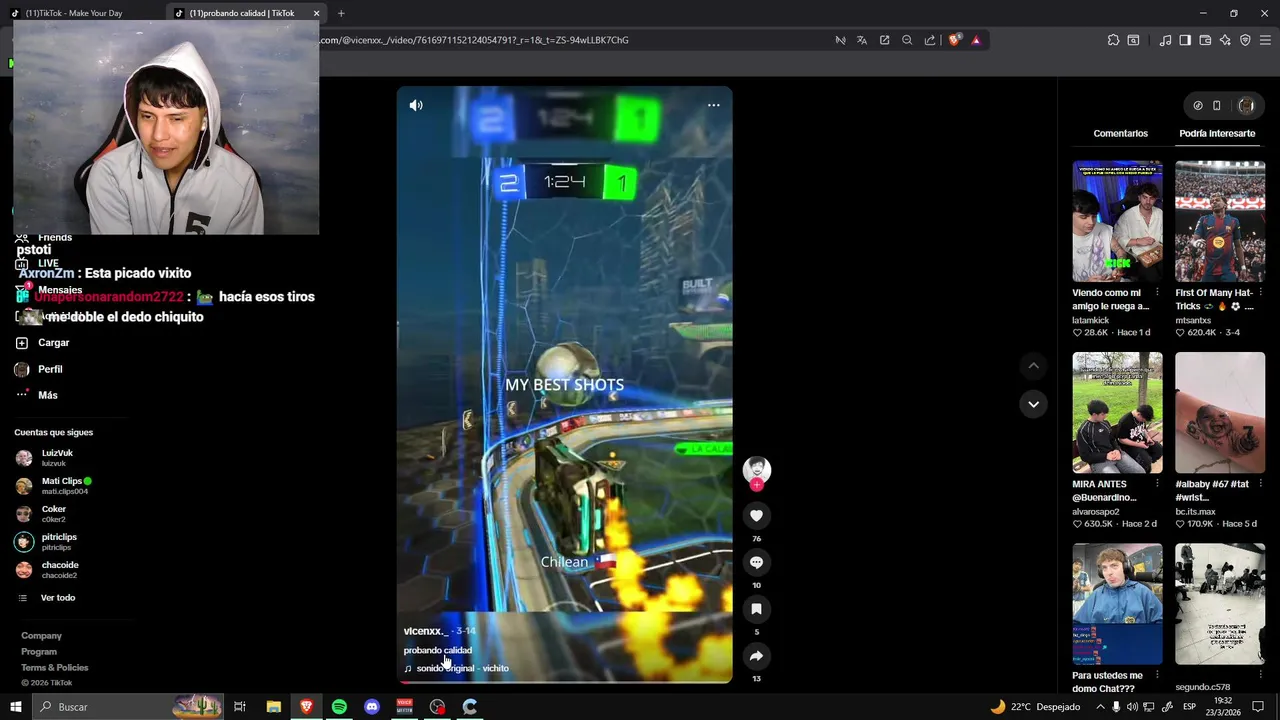Open the TikTok profile avatar at top right

click(x=1246, y=105)
